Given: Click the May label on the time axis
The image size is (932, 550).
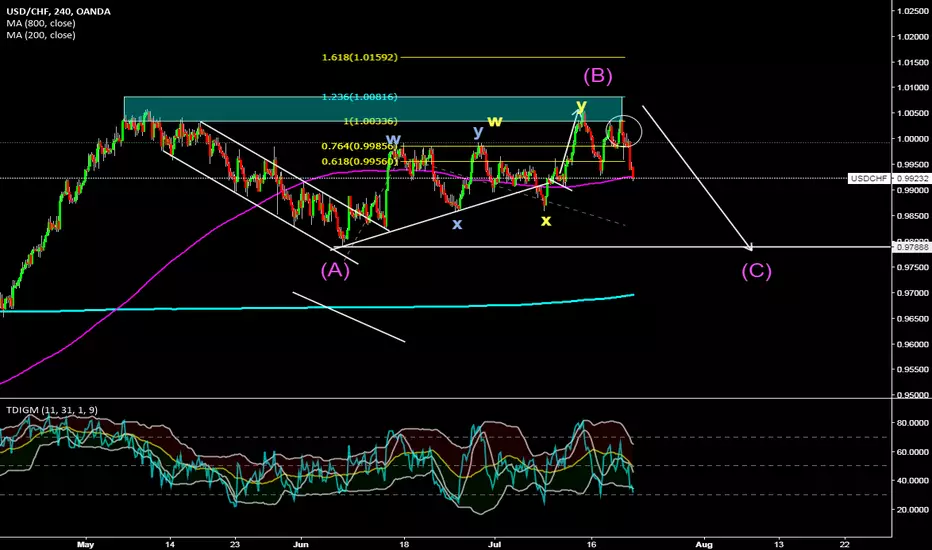Looking at the screenshot, I should [86, 544].
